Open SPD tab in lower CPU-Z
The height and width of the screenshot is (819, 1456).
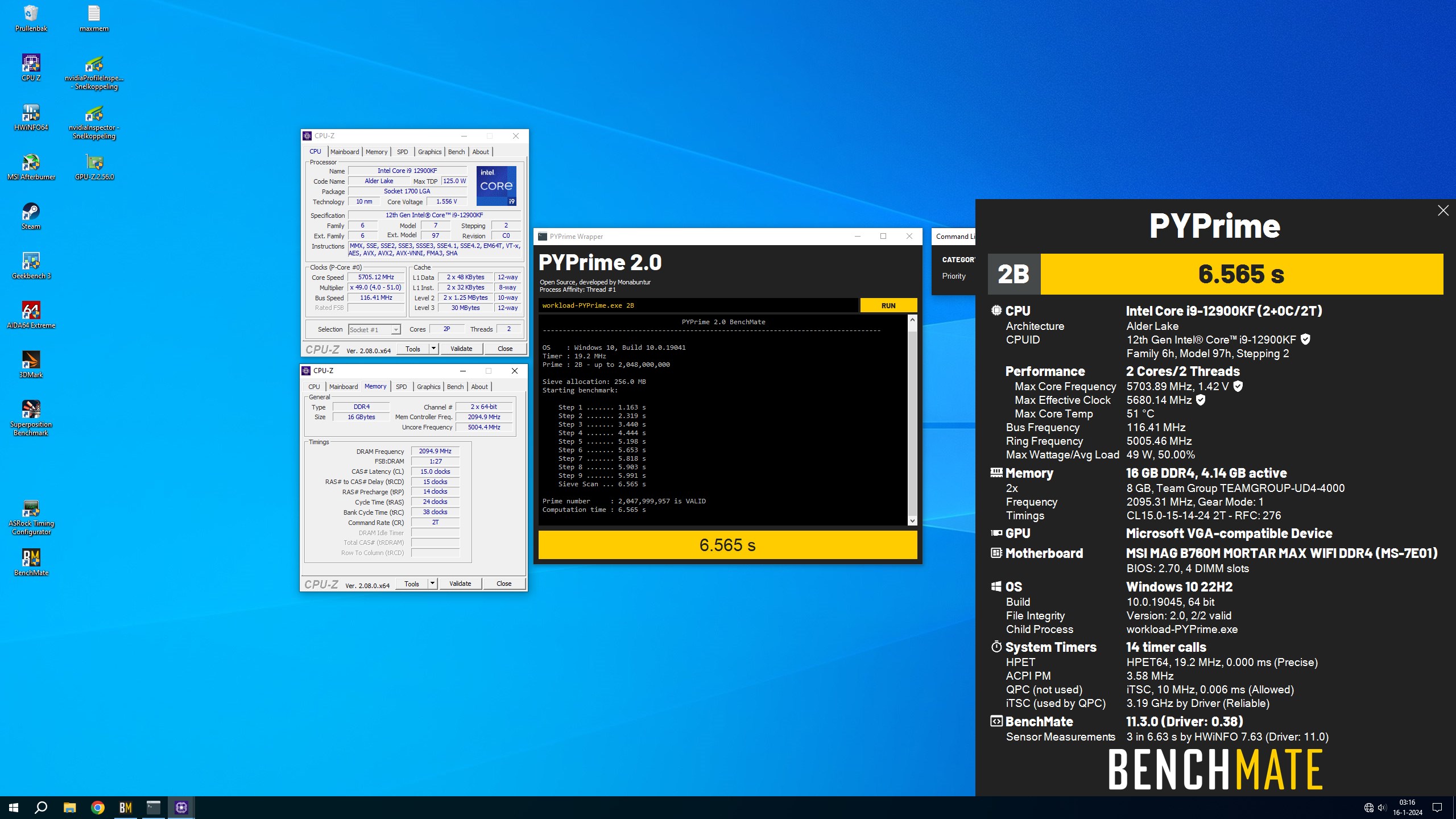coord(402,387)
